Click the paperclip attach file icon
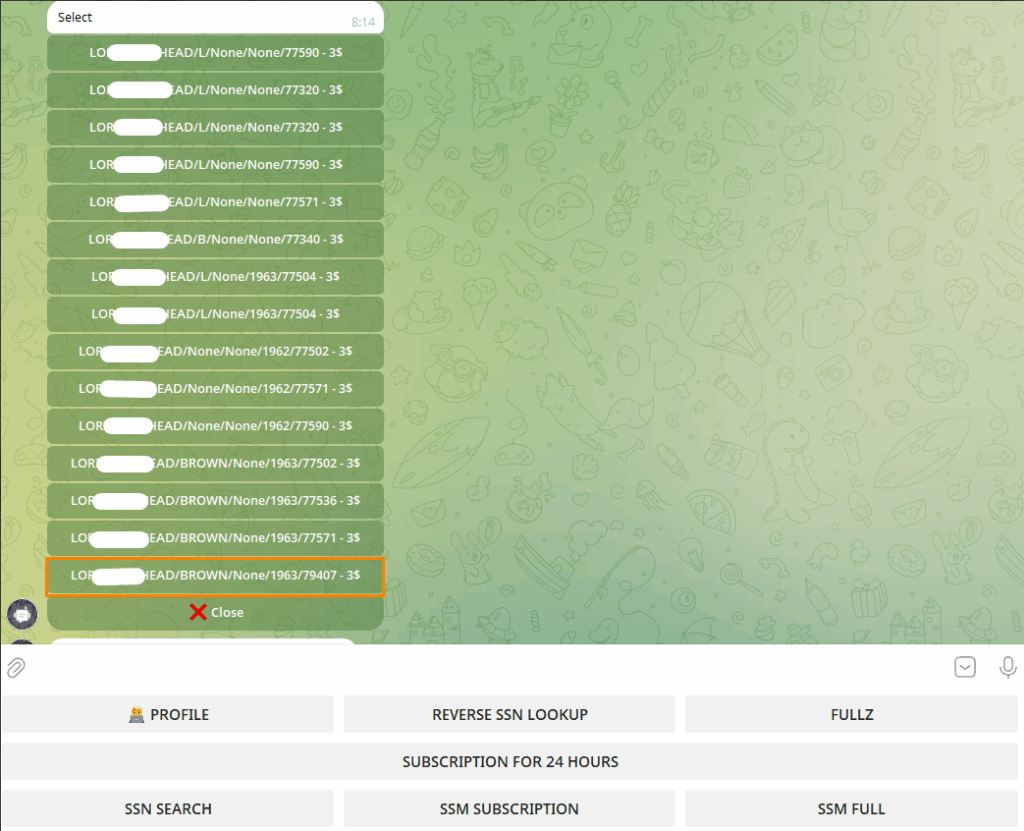The width and height of the screenshot is (1024, 831). pyautogui.click(x=16, y=667)
